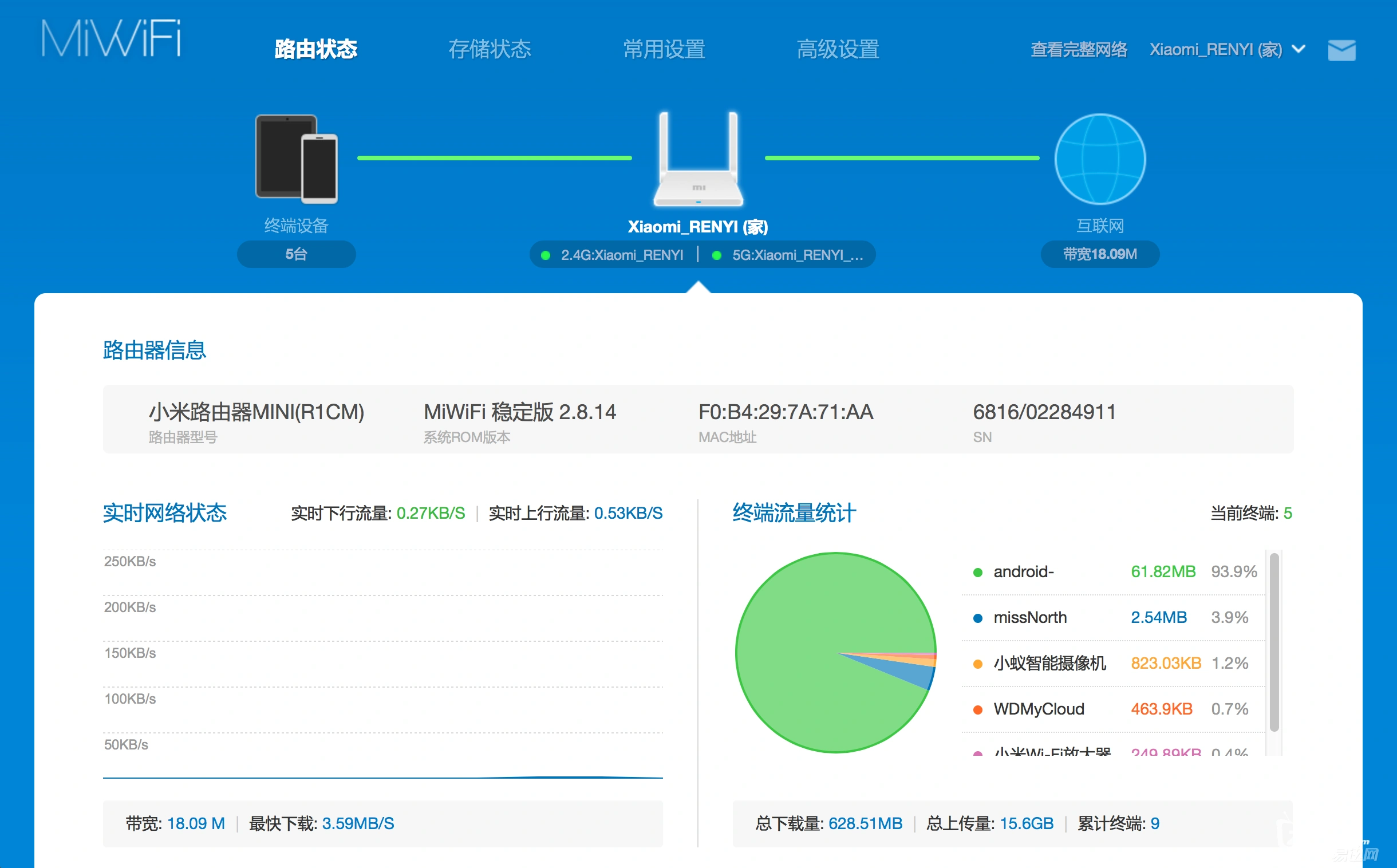Select the android- row in traffic list

1114,573
